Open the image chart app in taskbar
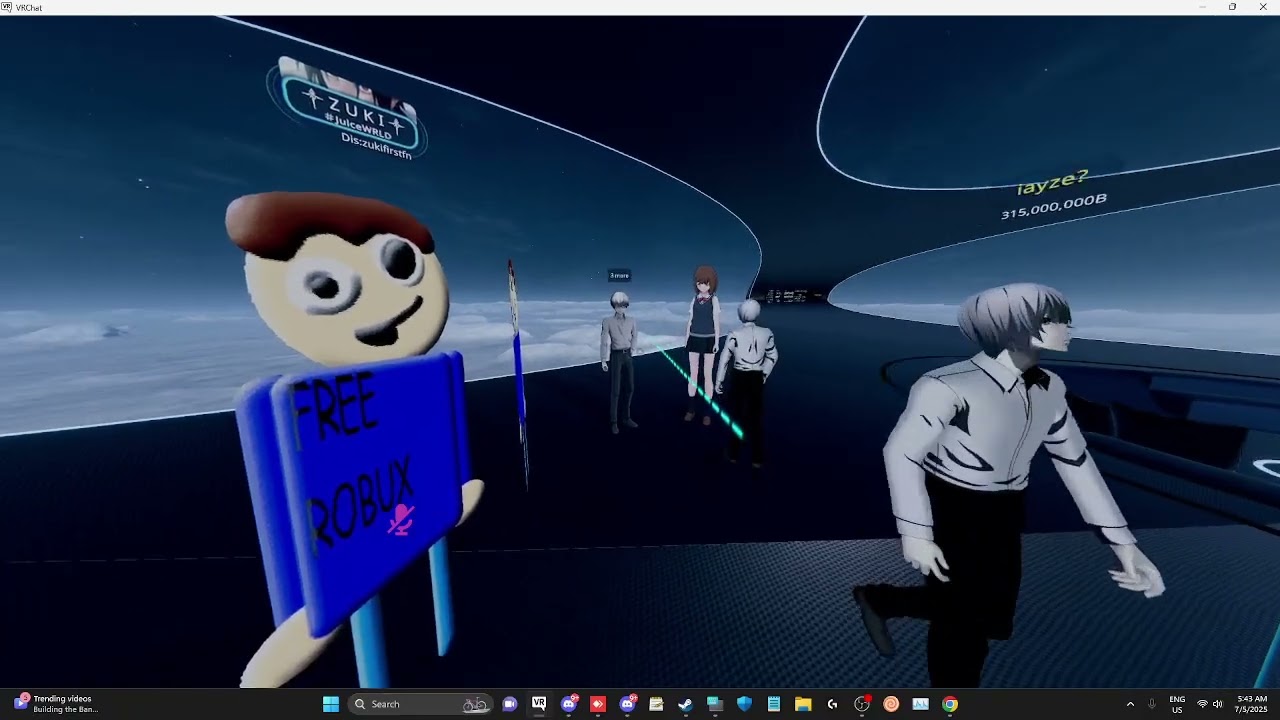This screenshot has height=720, width=1280. tap(920, 704)
